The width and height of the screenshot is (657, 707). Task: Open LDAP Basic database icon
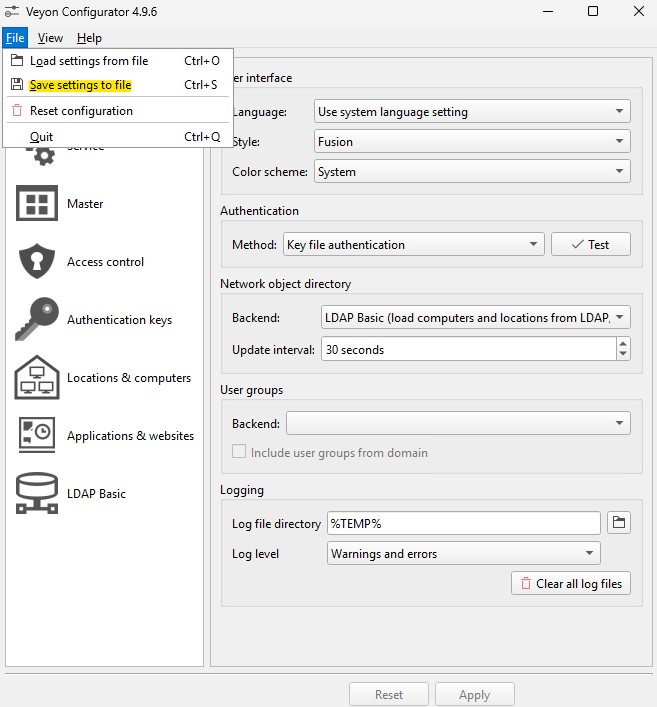click(37, 493)
